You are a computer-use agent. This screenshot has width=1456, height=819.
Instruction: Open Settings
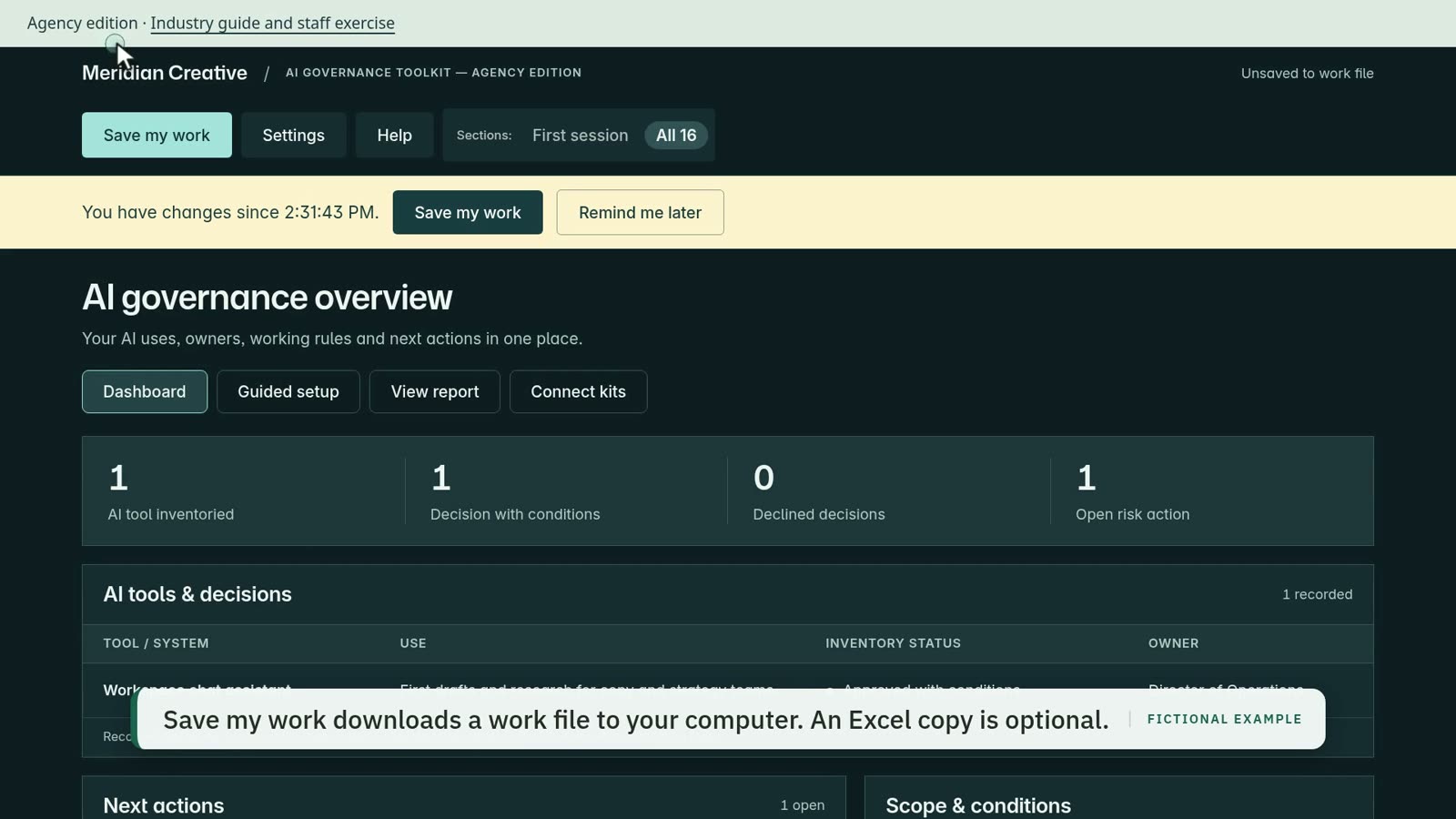click(x=293, y=135)
